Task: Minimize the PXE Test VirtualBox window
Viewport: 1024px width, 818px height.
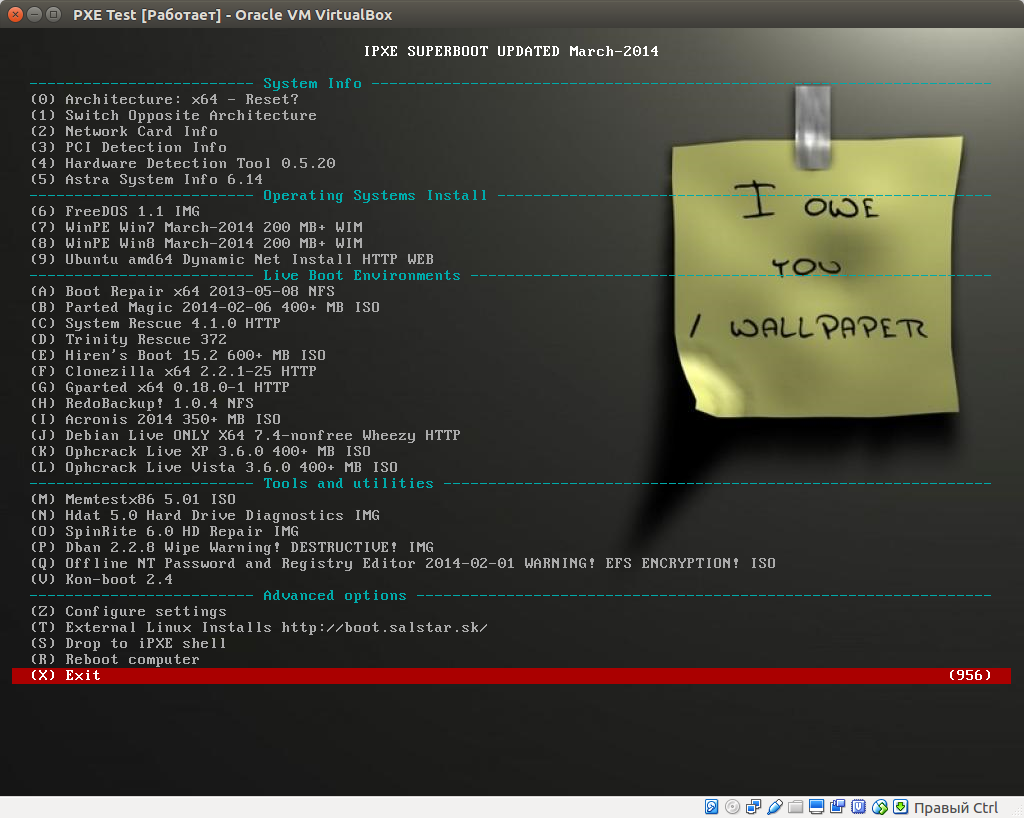Action: (35, 14)
